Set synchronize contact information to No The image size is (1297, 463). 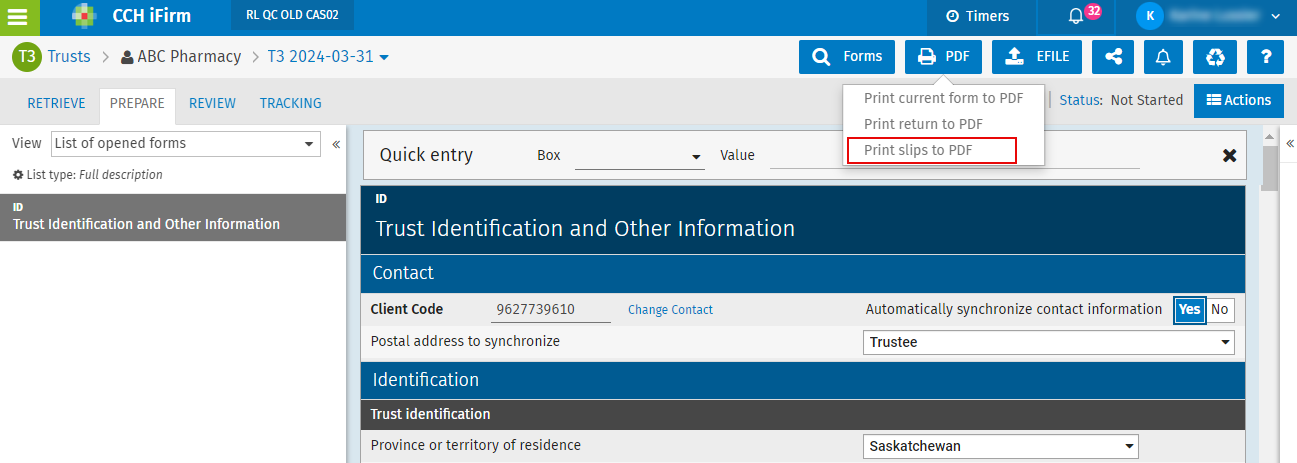(x=1220, y=310)
